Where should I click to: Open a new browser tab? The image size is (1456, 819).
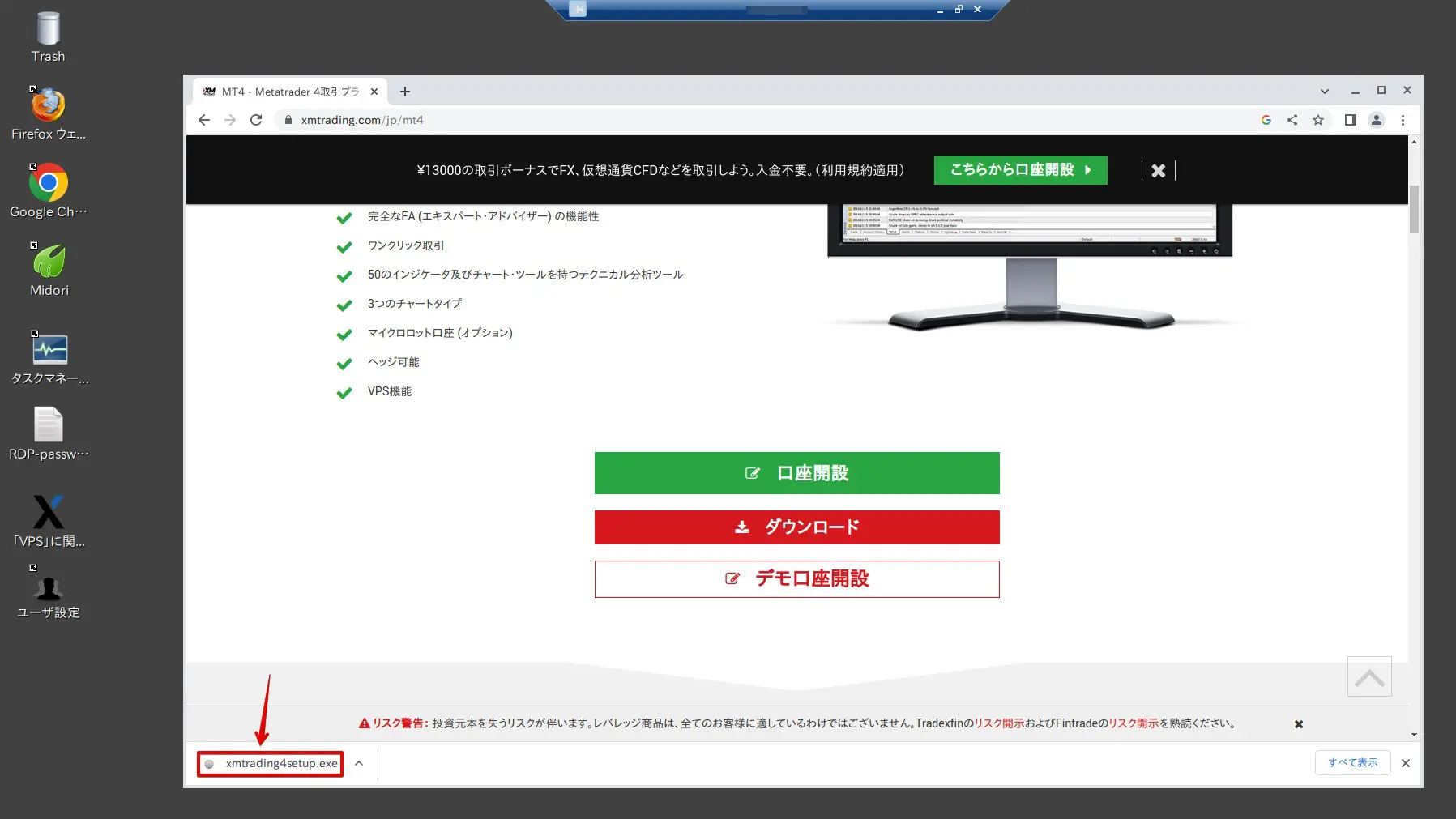click(x=405, y=92)
